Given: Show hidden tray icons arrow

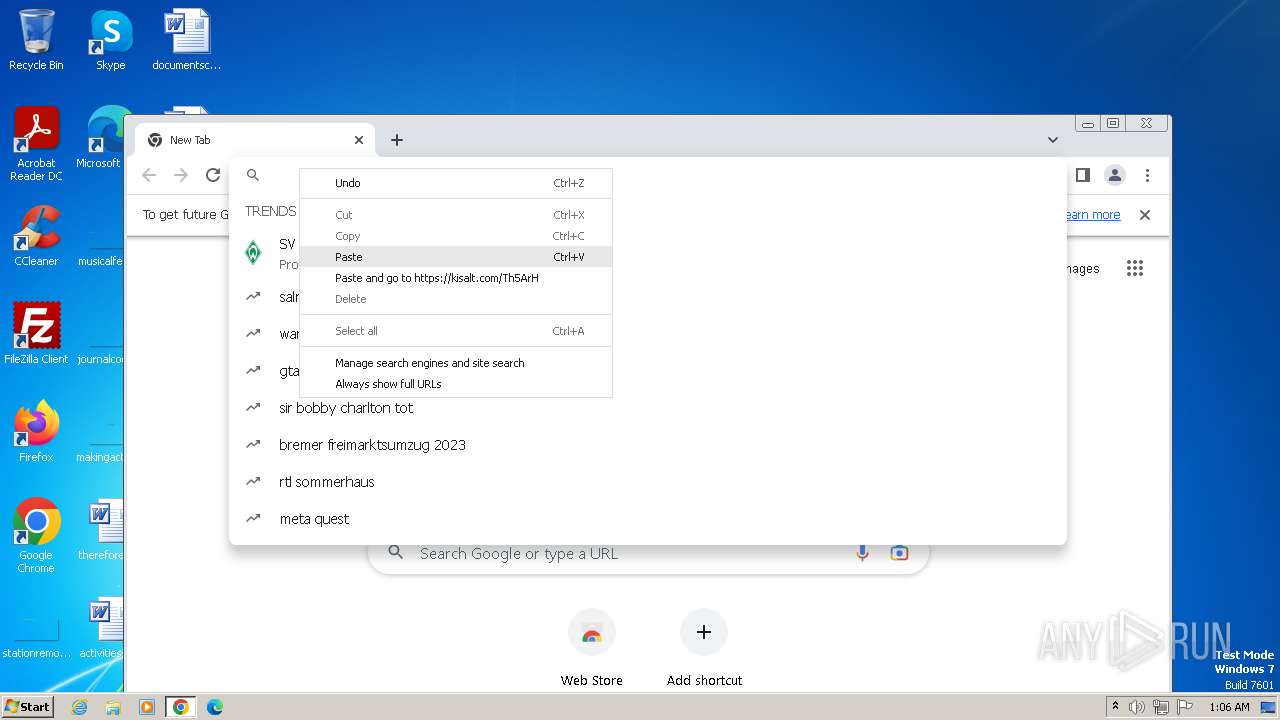Looking at the screenshot, I should tap(1115, 706).
